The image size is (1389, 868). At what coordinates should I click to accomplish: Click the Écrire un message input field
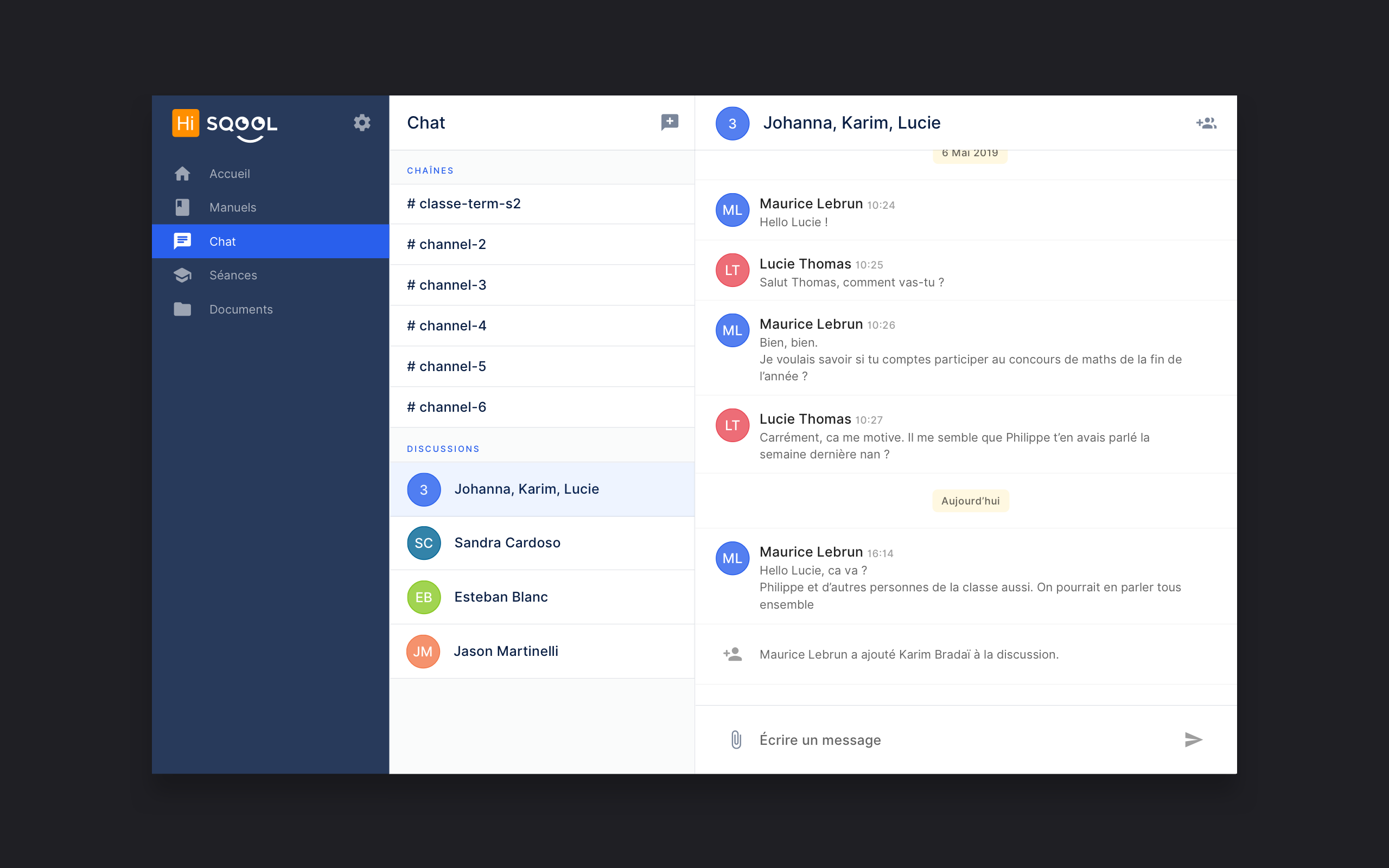pos(965,739)
